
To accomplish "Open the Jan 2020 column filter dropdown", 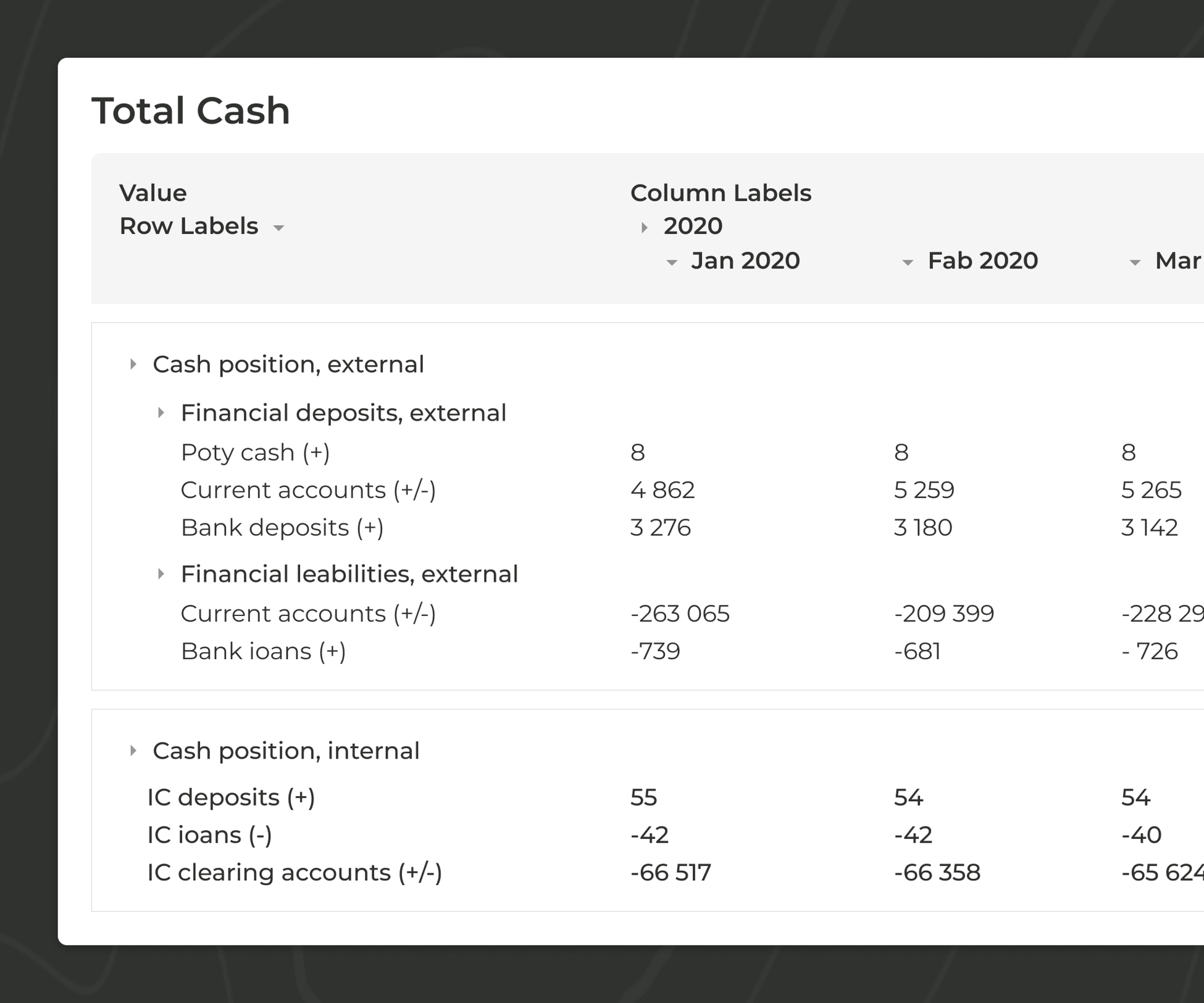I will point(671,262).
